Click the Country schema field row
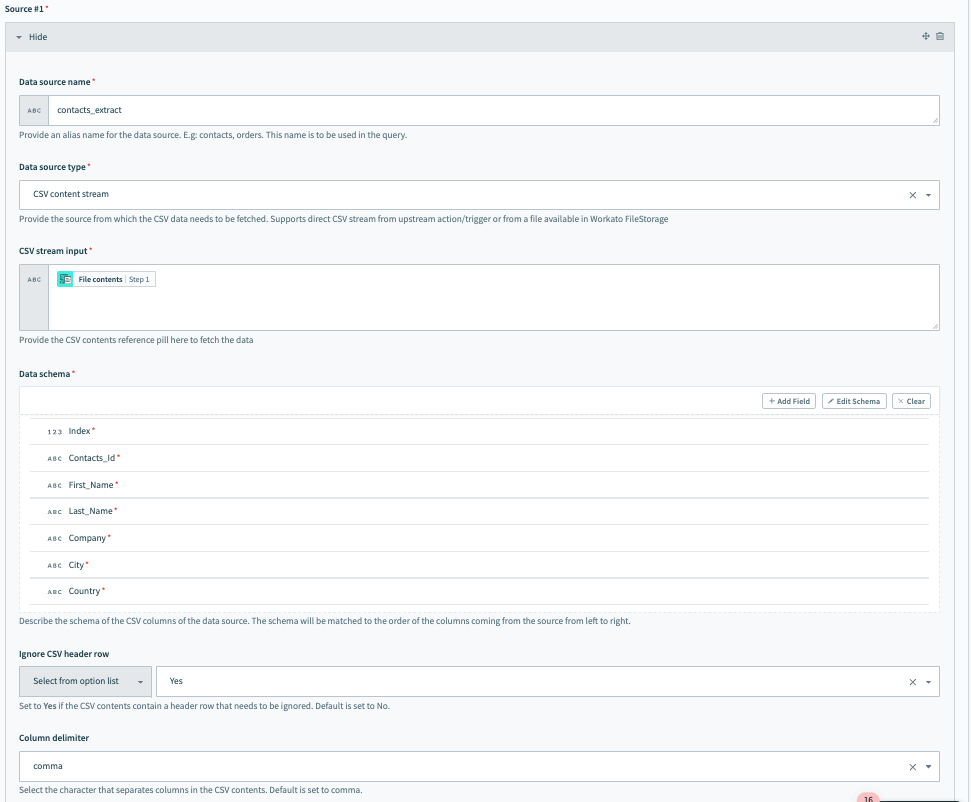The height and width of the screenshot is (802, 971). [85, 591]
